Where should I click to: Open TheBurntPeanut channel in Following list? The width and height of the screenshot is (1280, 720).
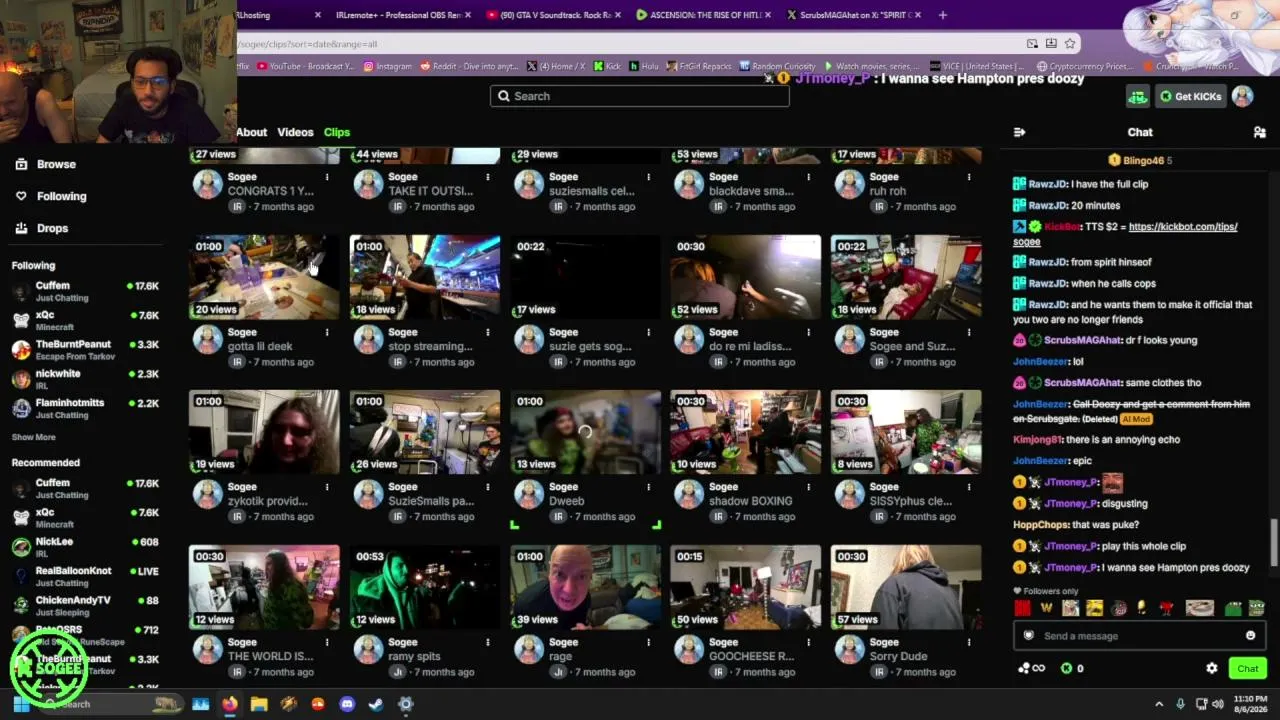85,350
